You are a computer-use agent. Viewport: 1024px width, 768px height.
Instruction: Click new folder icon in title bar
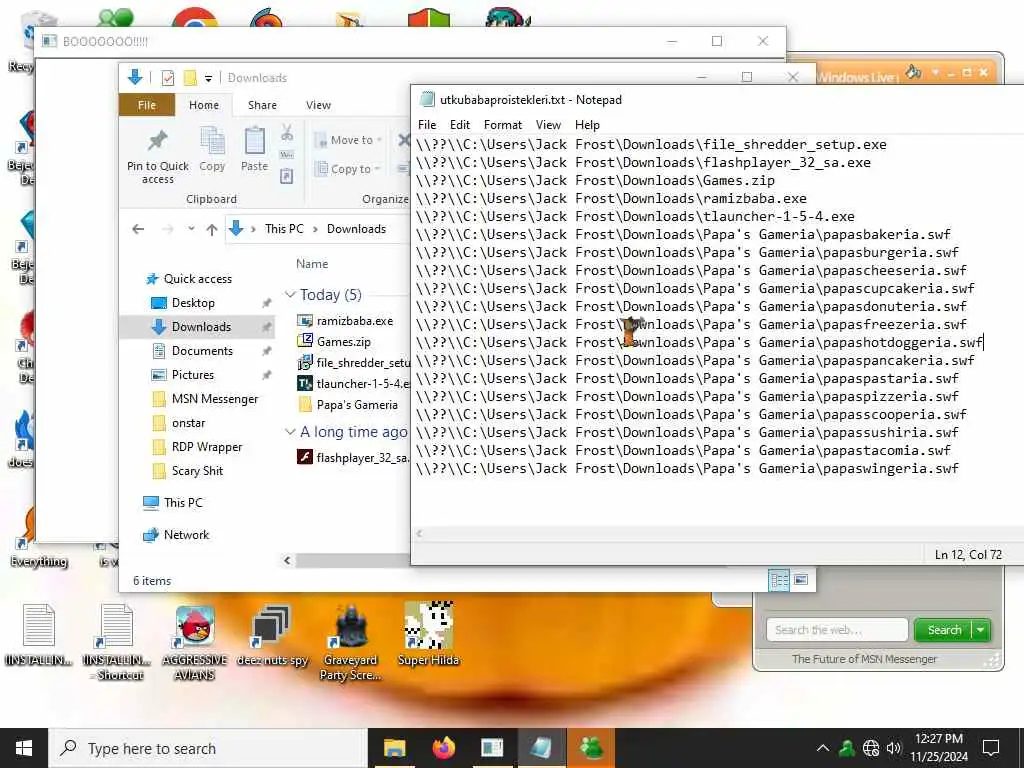point(190,78)
